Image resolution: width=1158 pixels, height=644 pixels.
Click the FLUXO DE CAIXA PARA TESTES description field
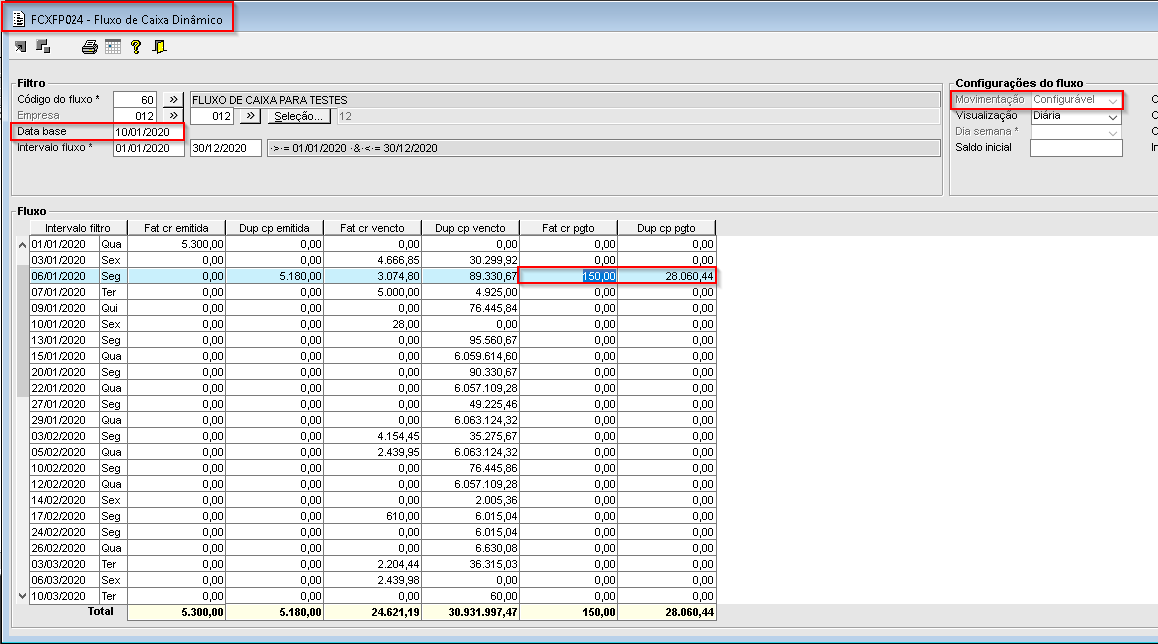pos(565,100)
